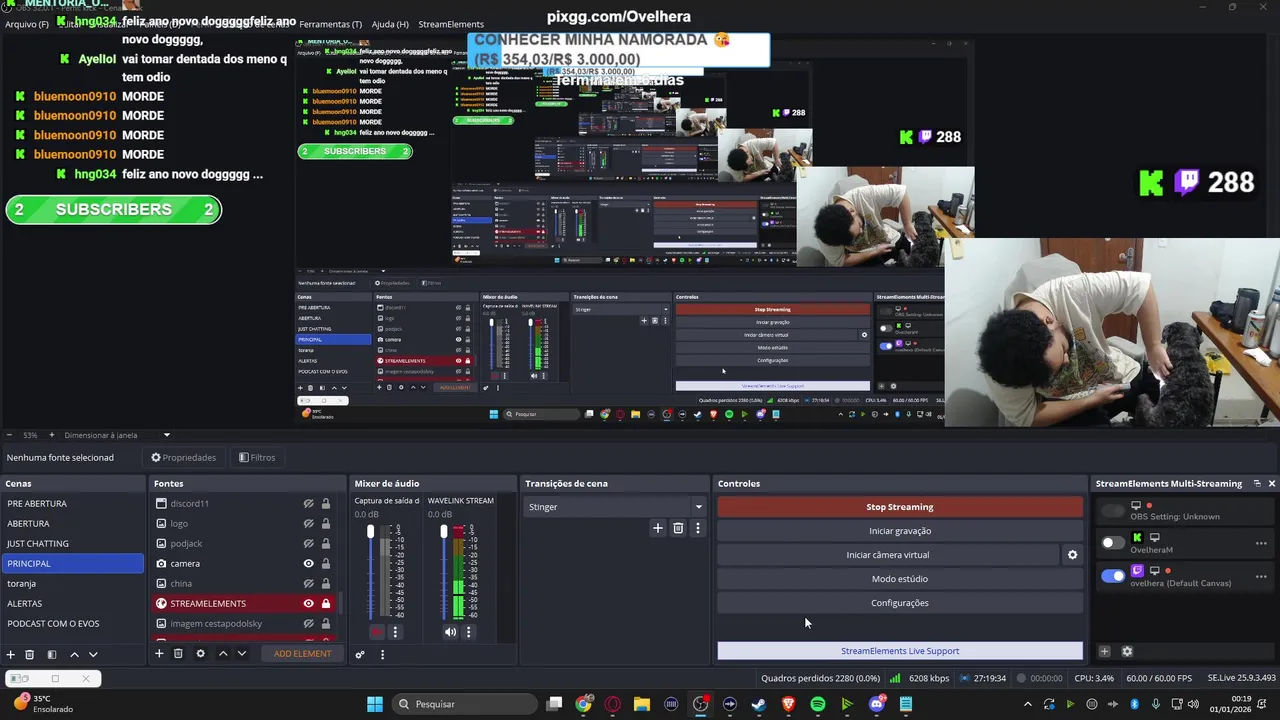Select the PODCAST COM O EVOS scene

click(72, 624)
